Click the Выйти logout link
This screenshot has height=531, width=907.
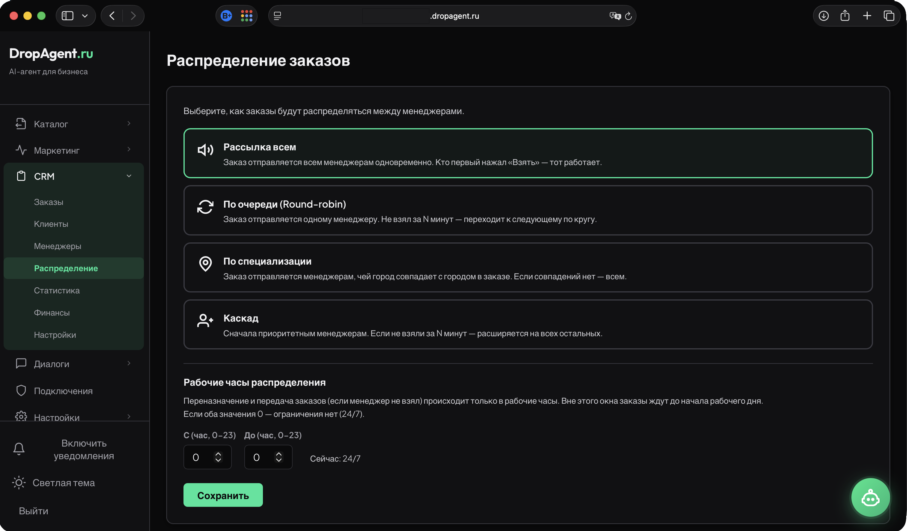click(33, 511)
